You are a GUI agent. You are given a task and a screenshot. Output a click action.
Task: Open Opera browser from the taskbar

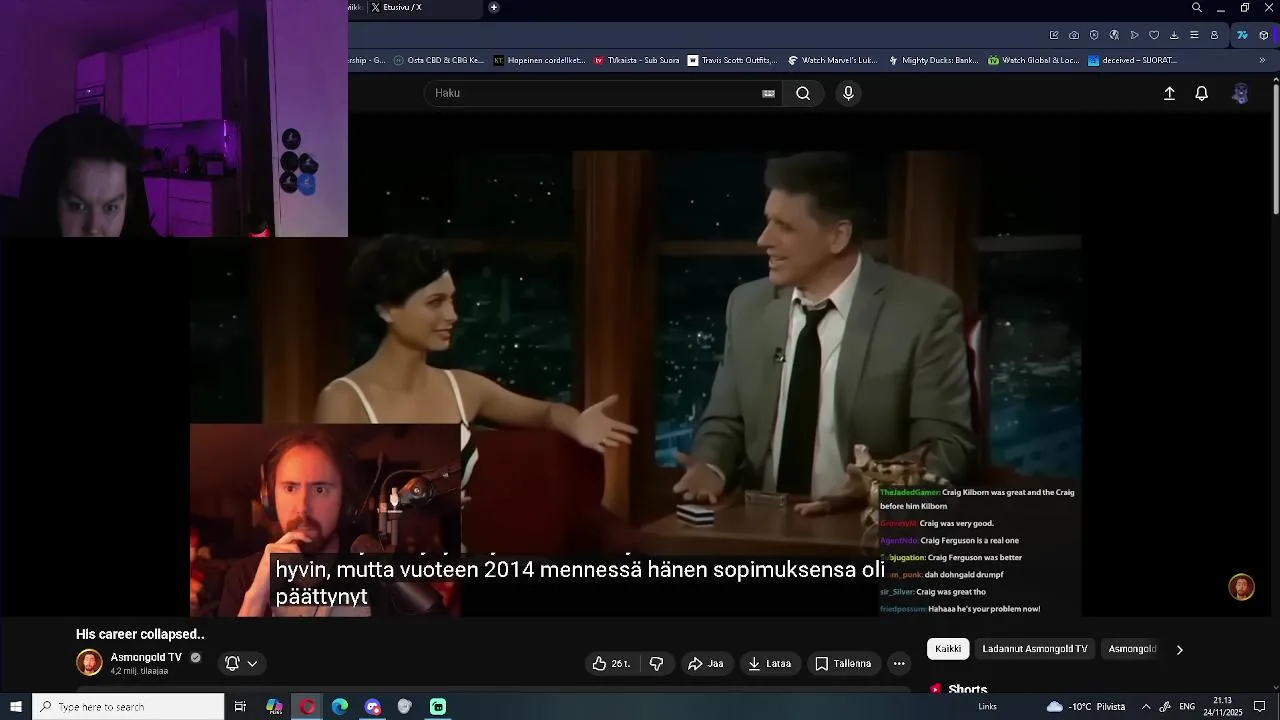pos(307,707)
